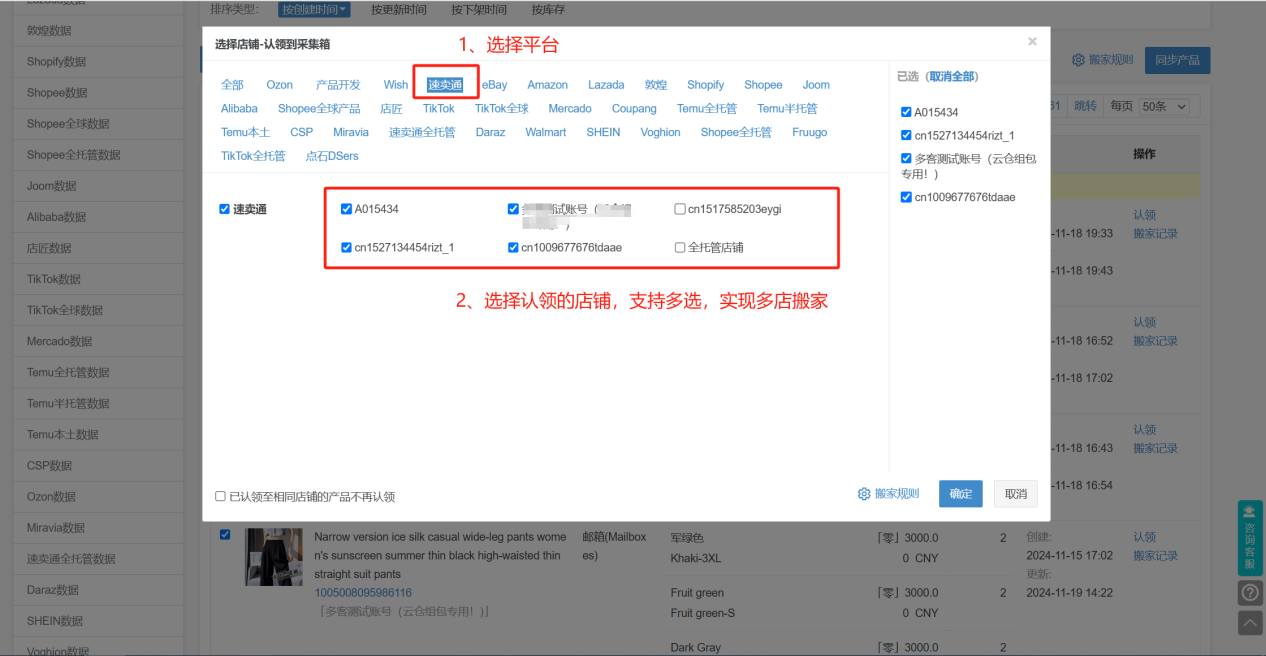Image resolution: width=1266 pixels, height=656 pixels.
Task: Open 搬家规则 link in dialog footer
Action: pos(897,494)
